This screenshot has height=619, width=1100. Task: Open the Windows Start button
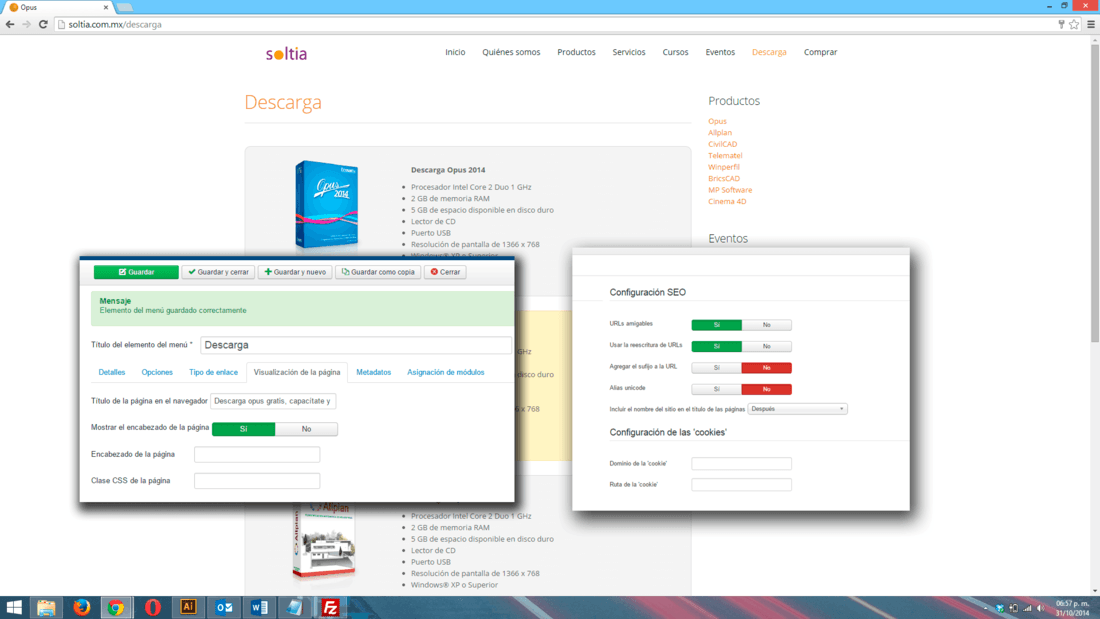tap(14, 608)
